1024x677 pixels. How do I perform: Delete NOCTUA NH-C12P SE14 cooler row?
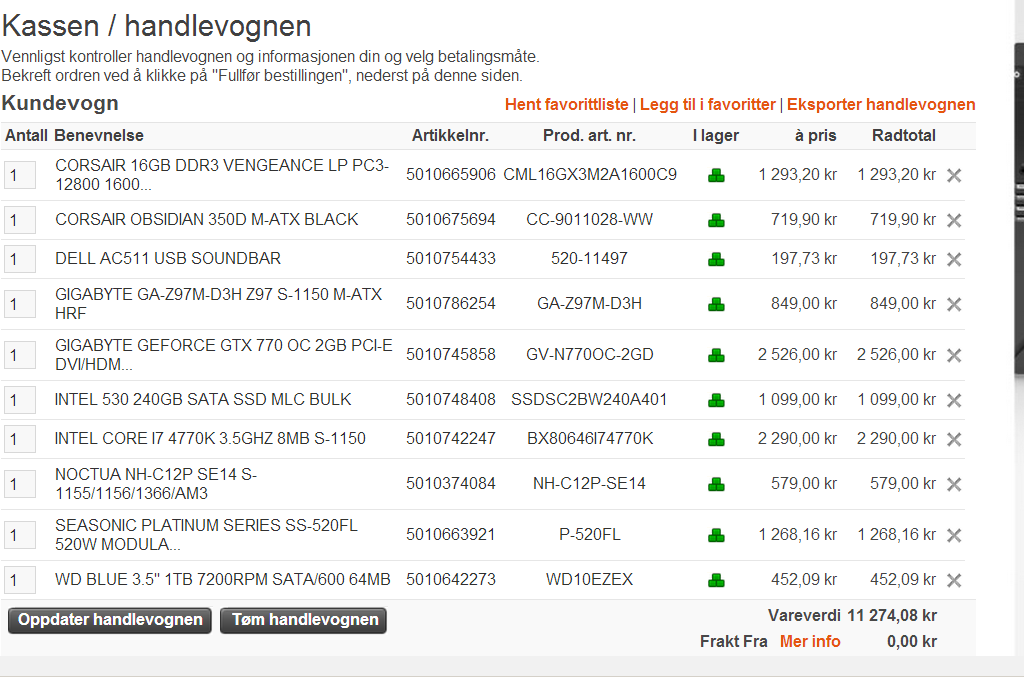(x=954, y=484)
